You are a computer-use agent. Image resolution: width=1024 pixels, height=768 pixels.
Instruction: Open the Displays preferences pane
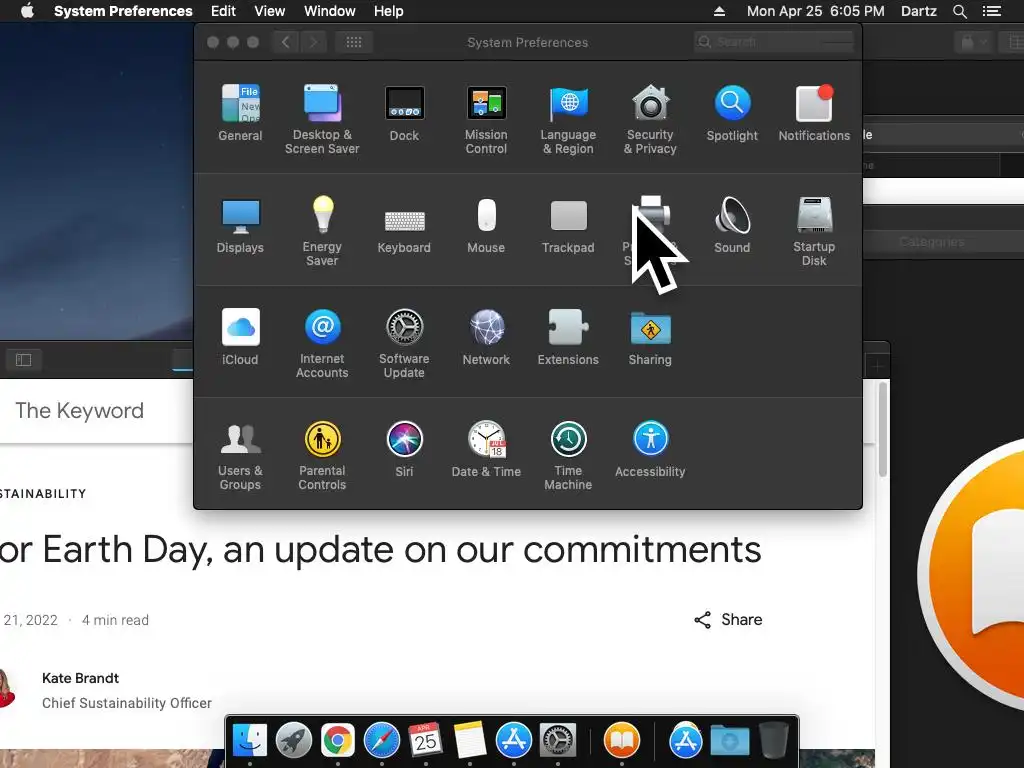[x=240, y=225]
